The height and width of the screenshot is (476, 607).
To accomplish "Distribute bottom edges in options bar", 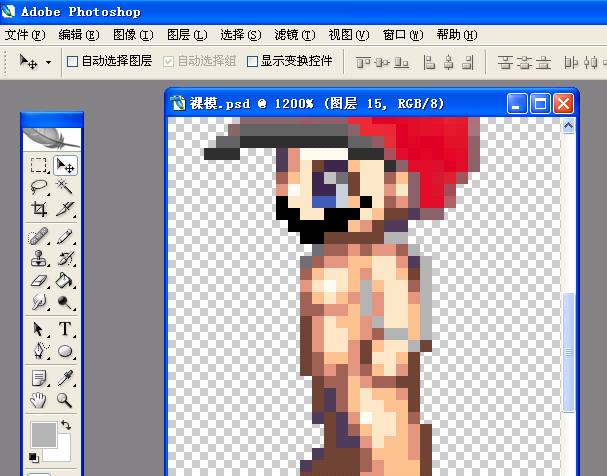I will coord(544,62).
